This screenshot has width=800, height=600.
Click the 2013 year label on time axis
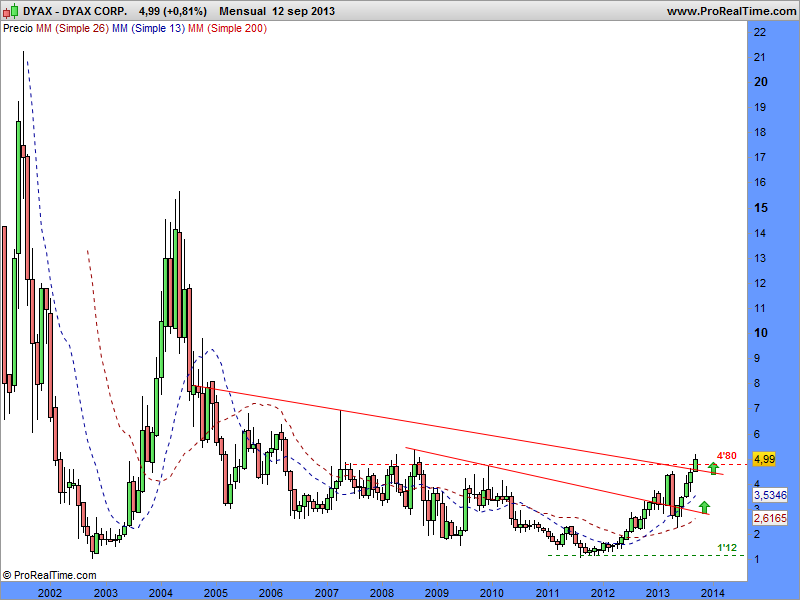(658, 593)
